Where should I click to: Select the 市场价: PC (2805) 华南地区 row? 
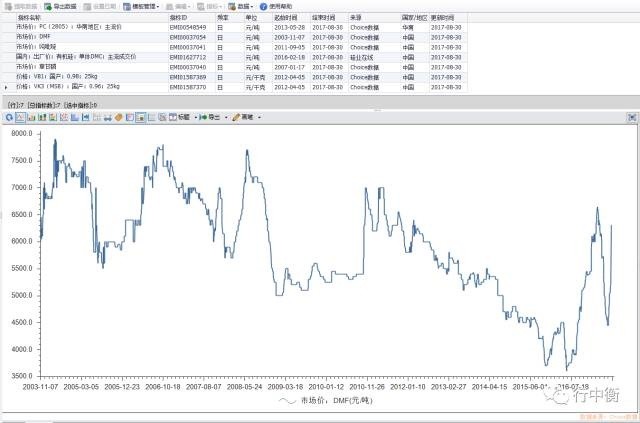tap(233, 27)
